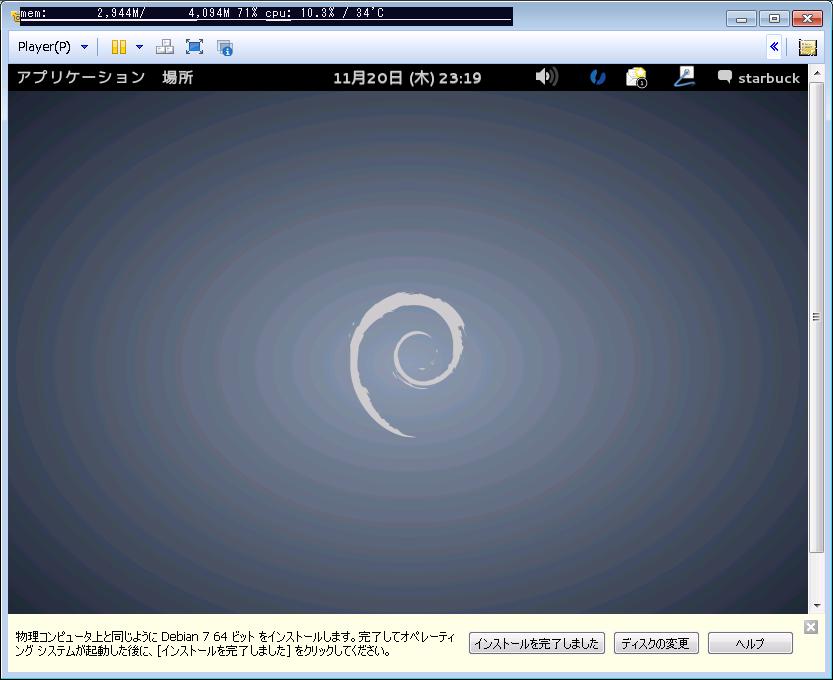This screenshot has height=680, width=833.
Task: Open the starbuck user menu
Action: (x=768, y=78)
